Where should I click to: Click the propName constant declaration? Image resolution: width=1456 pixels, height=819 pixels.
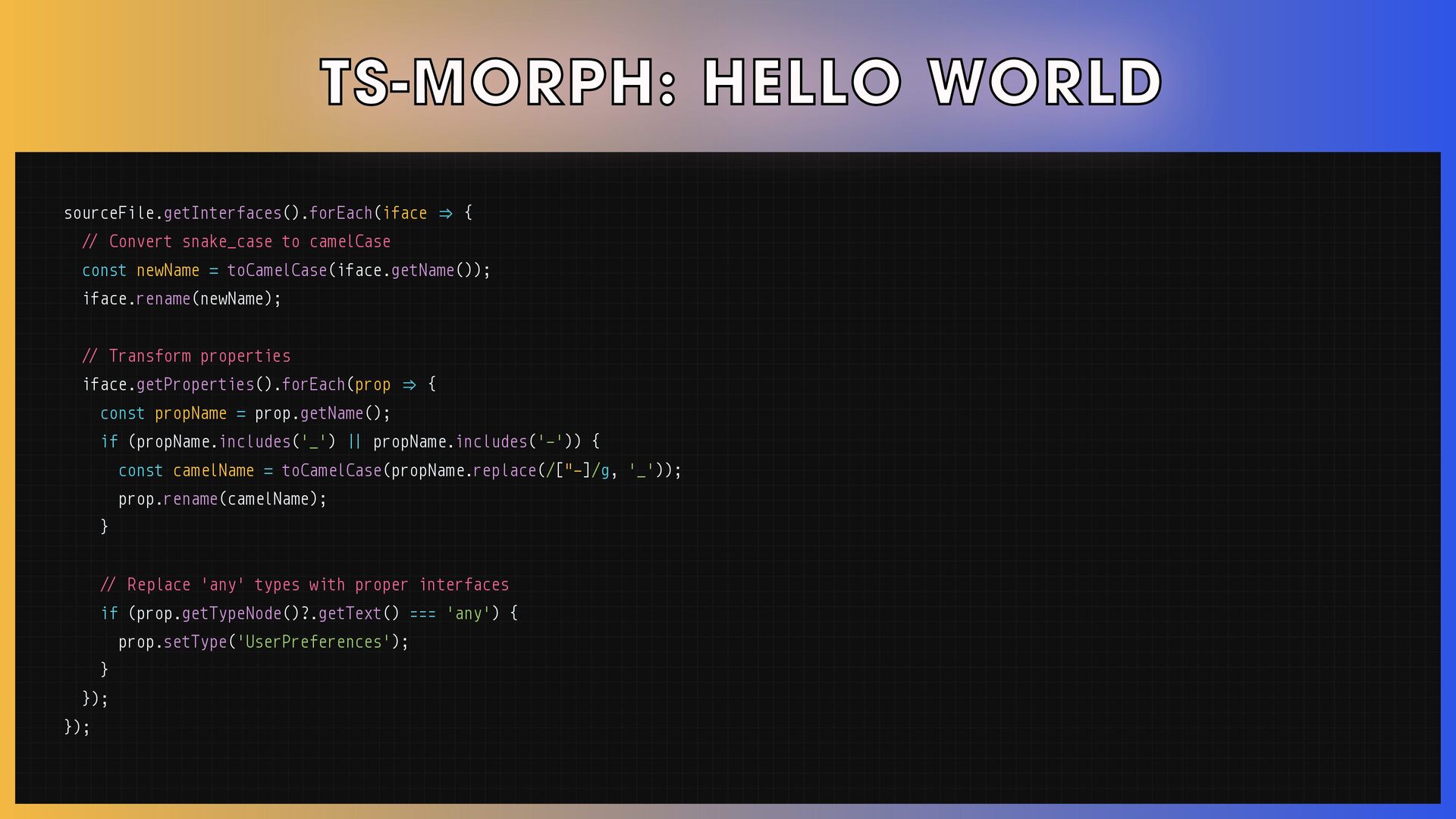190,413
